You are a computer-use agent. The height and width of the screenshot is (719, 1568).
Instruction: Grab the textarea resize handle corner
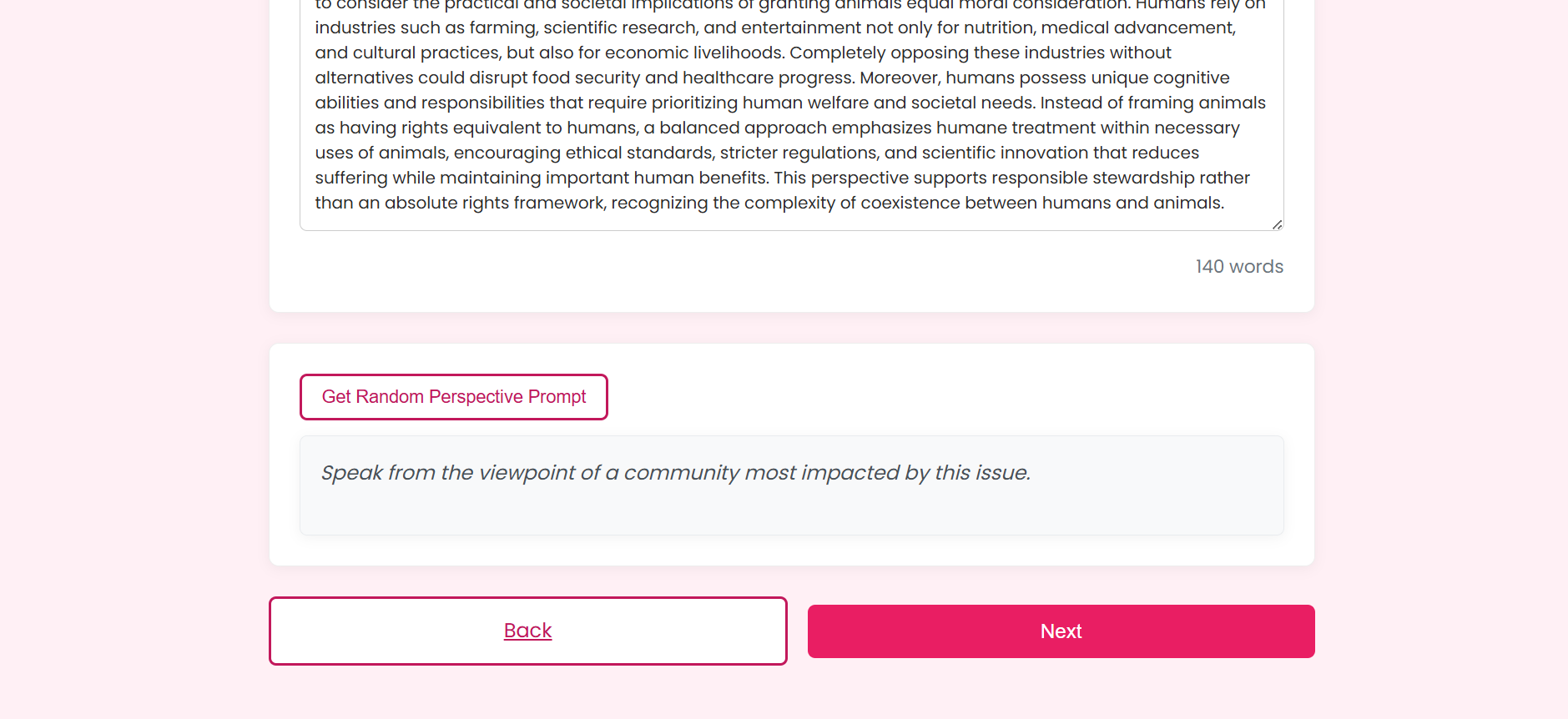(x=1277, y=224)
